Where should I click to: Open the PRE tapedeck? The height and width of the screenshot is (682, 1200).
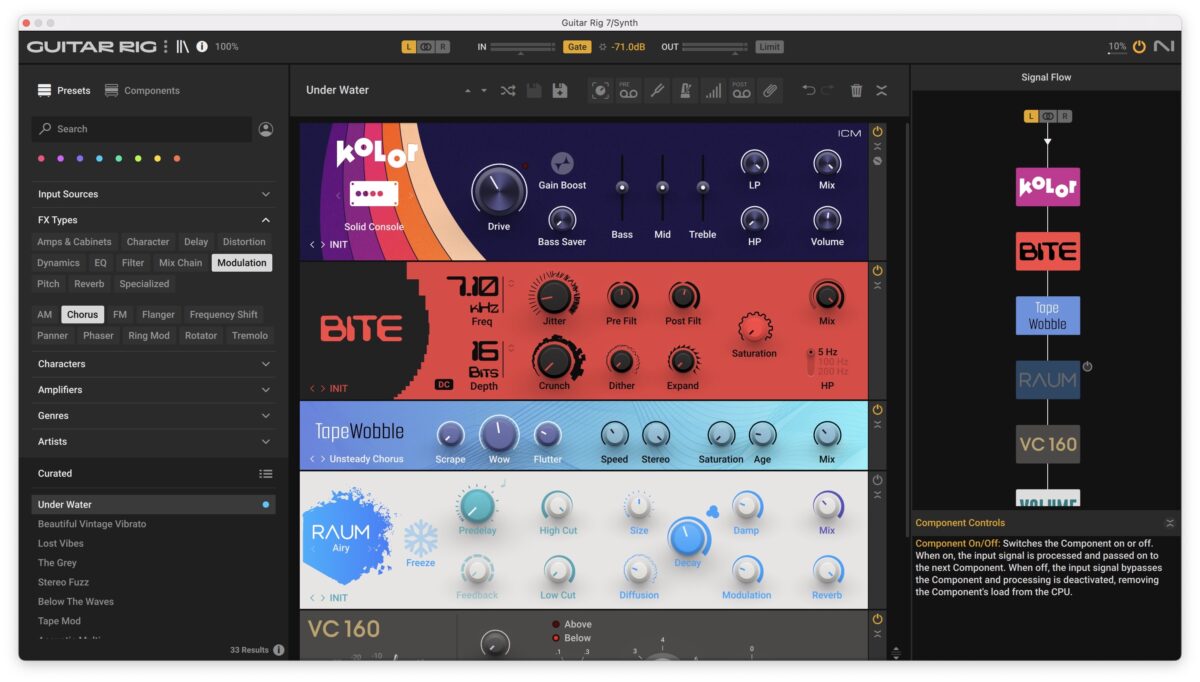tap(628, 90)
